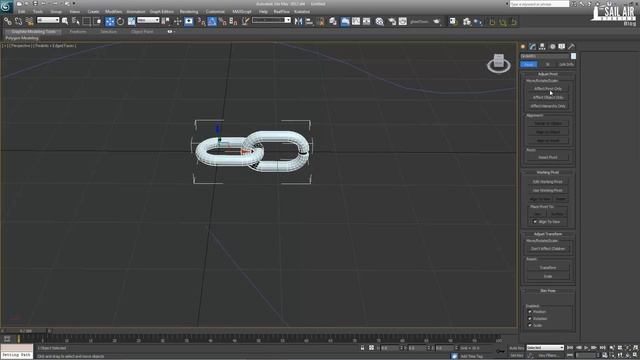The width and height of the screenshot is (640, 360).
Task: Open reference coordinate system dropdown
Action: 148,20
